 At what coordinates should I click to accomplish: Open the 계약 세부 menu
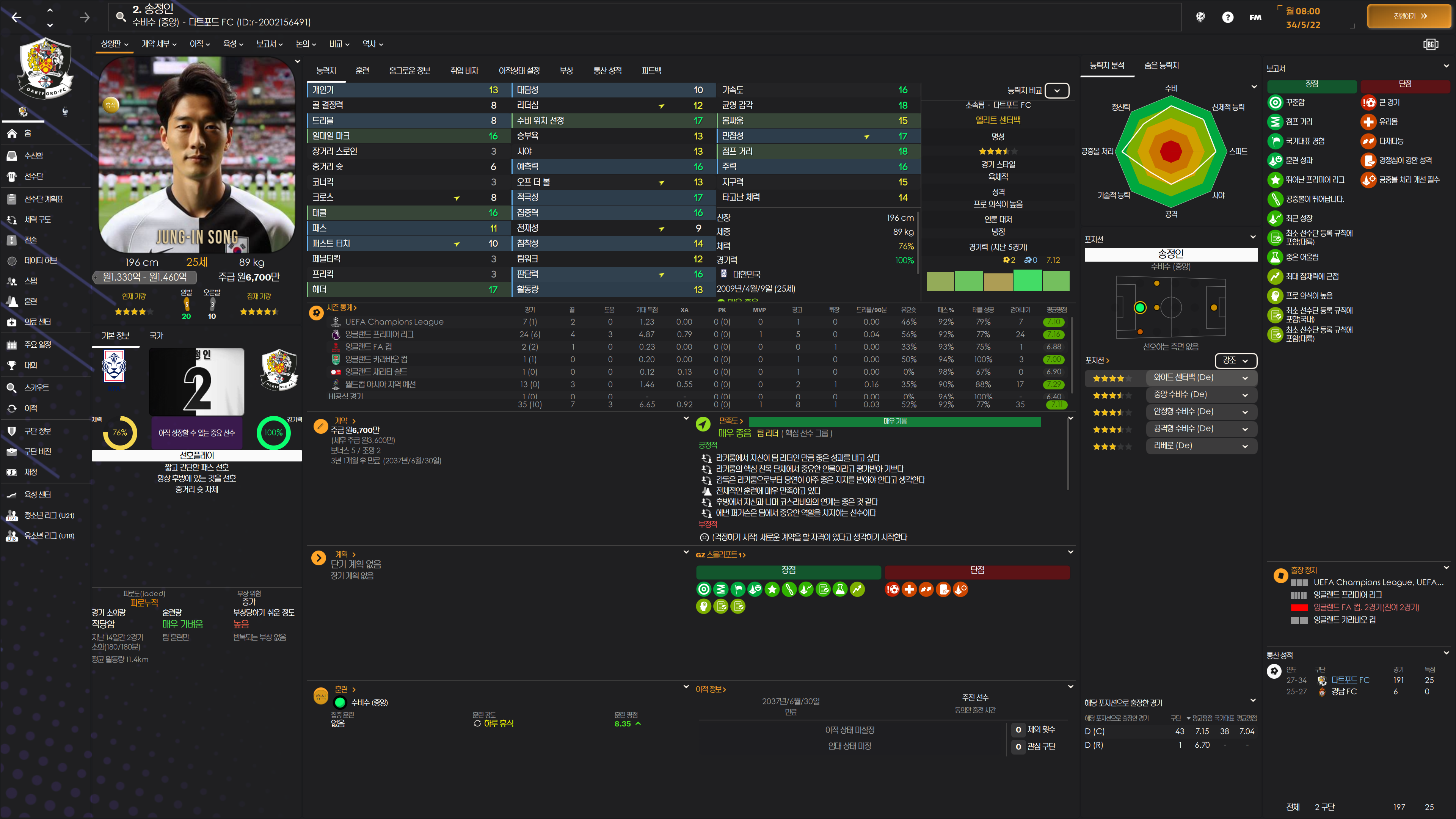click(x=159, y=44)
